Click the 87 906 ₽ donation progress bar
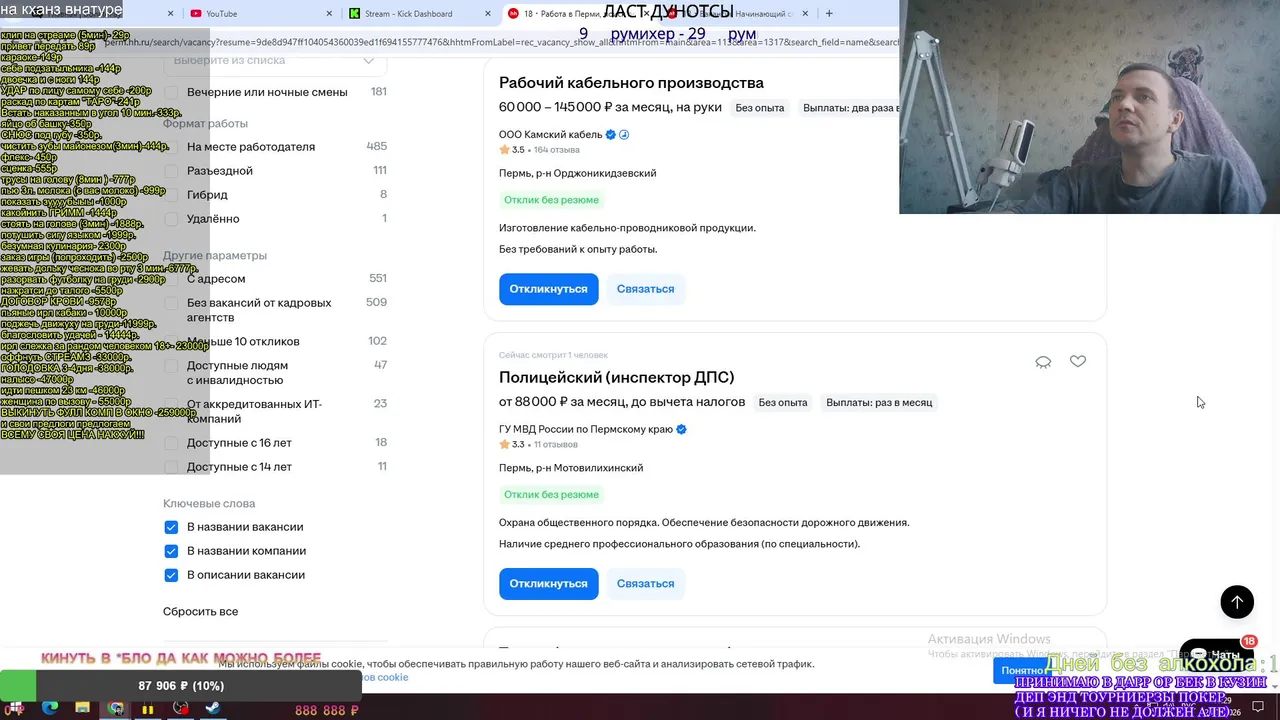 (x=181, y=686)
